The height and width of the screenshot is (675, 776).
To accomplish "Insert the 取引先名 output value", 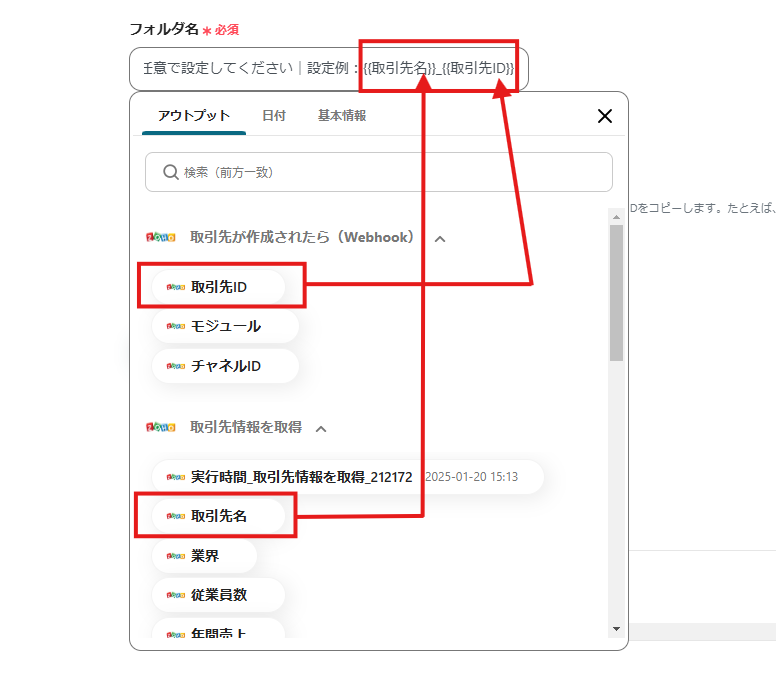I will (218, 516).
